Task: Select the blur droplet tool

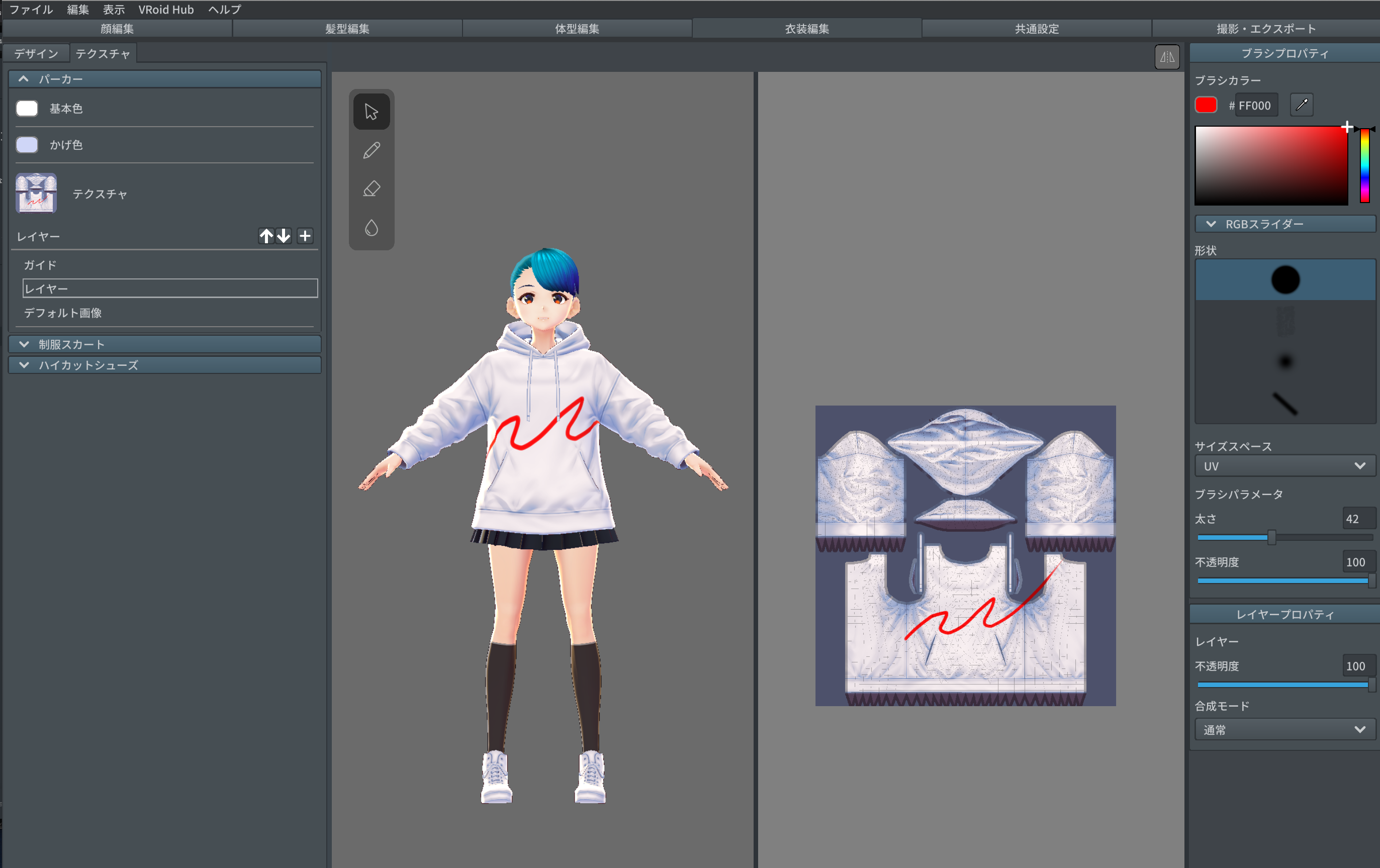Action: click(x=372, y=228)
